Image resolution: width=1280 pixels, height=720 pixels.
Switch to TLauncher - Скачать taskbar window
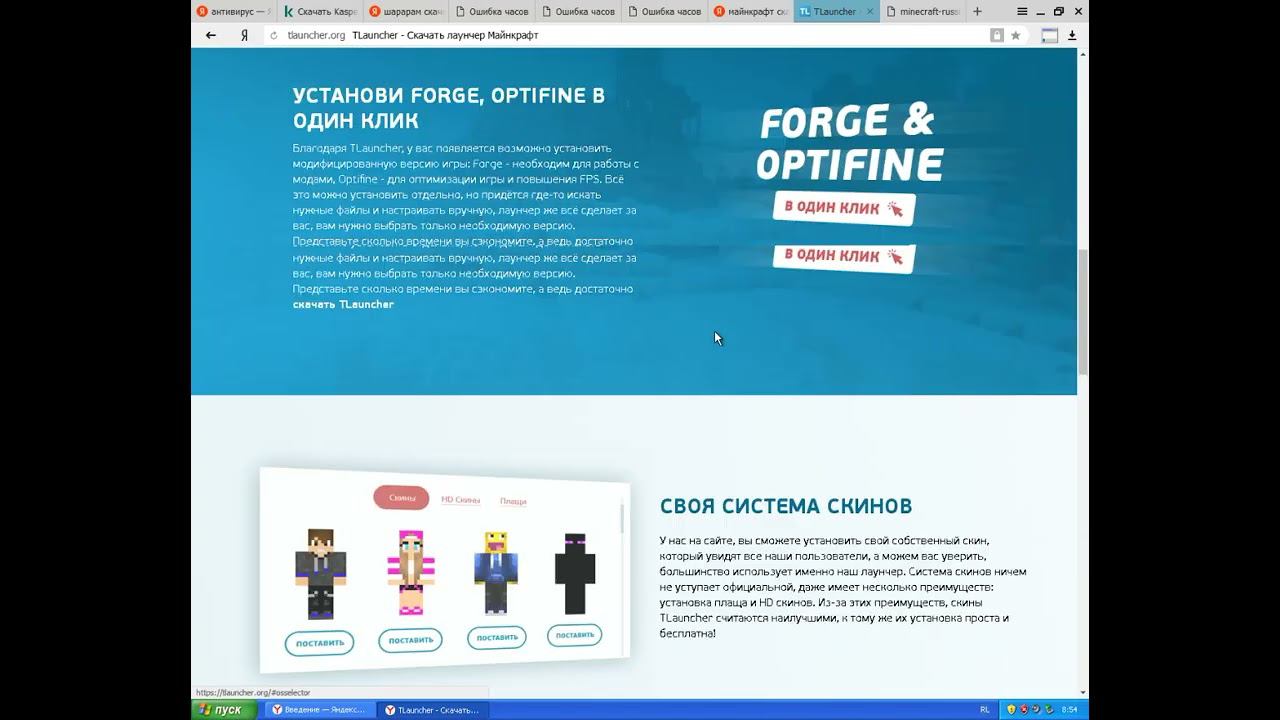coord(433,710)
